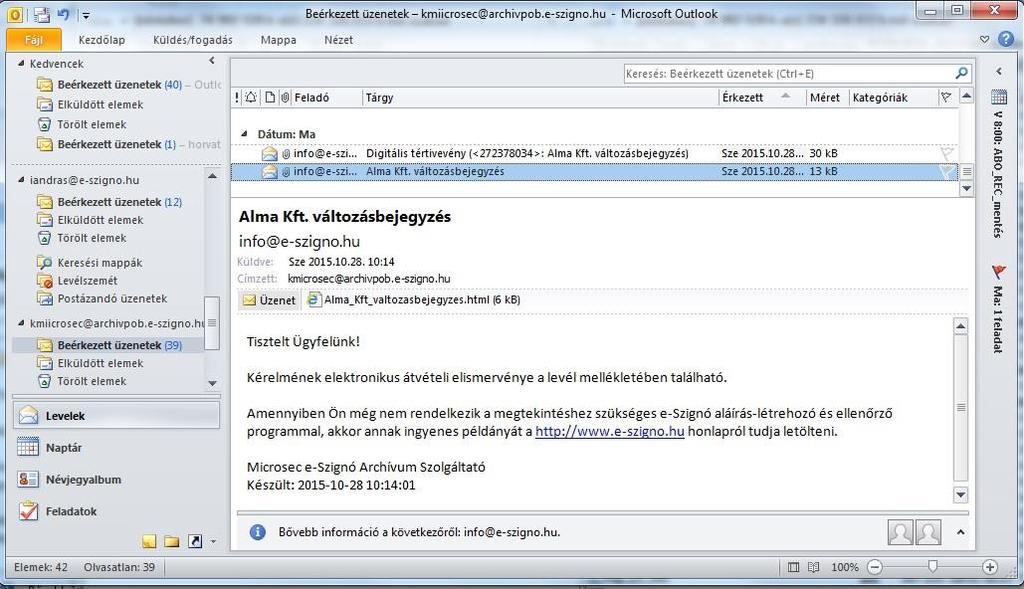1024x589 pixels.
Task: Select the Digitális tértivevény message
Action: pos(594,153)
